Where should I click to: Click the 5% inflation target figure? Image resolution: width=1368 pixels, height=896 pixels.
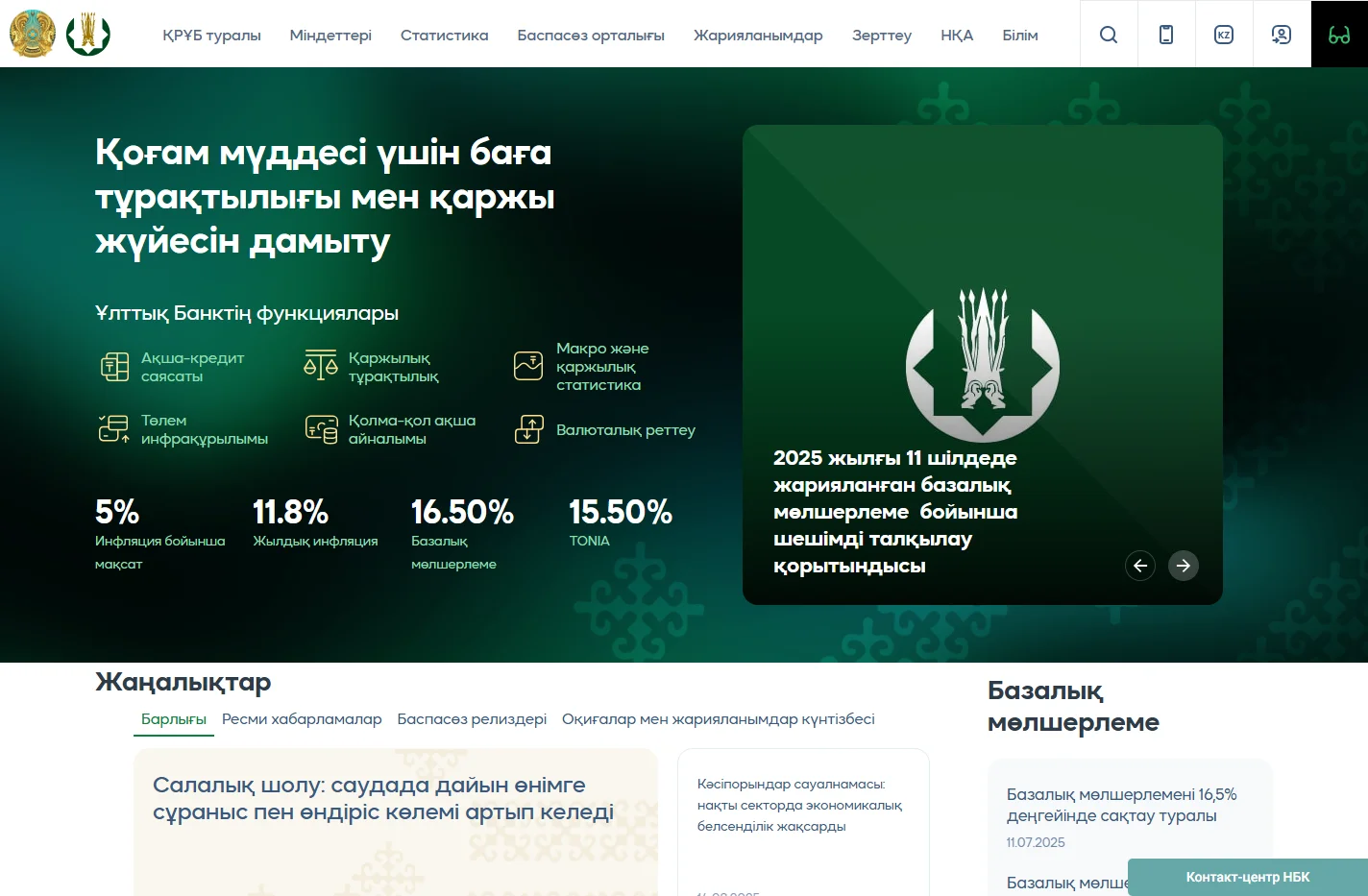tap(117, 512)
